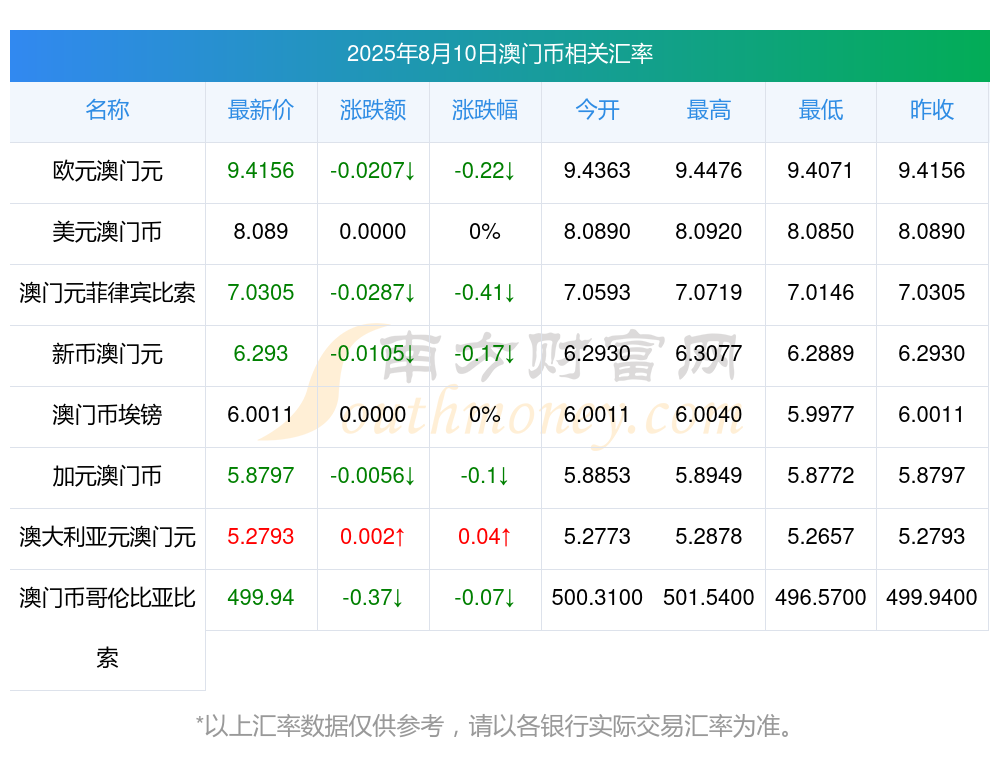
Task: Select the 名称 column header
Action: pos(107,110)
